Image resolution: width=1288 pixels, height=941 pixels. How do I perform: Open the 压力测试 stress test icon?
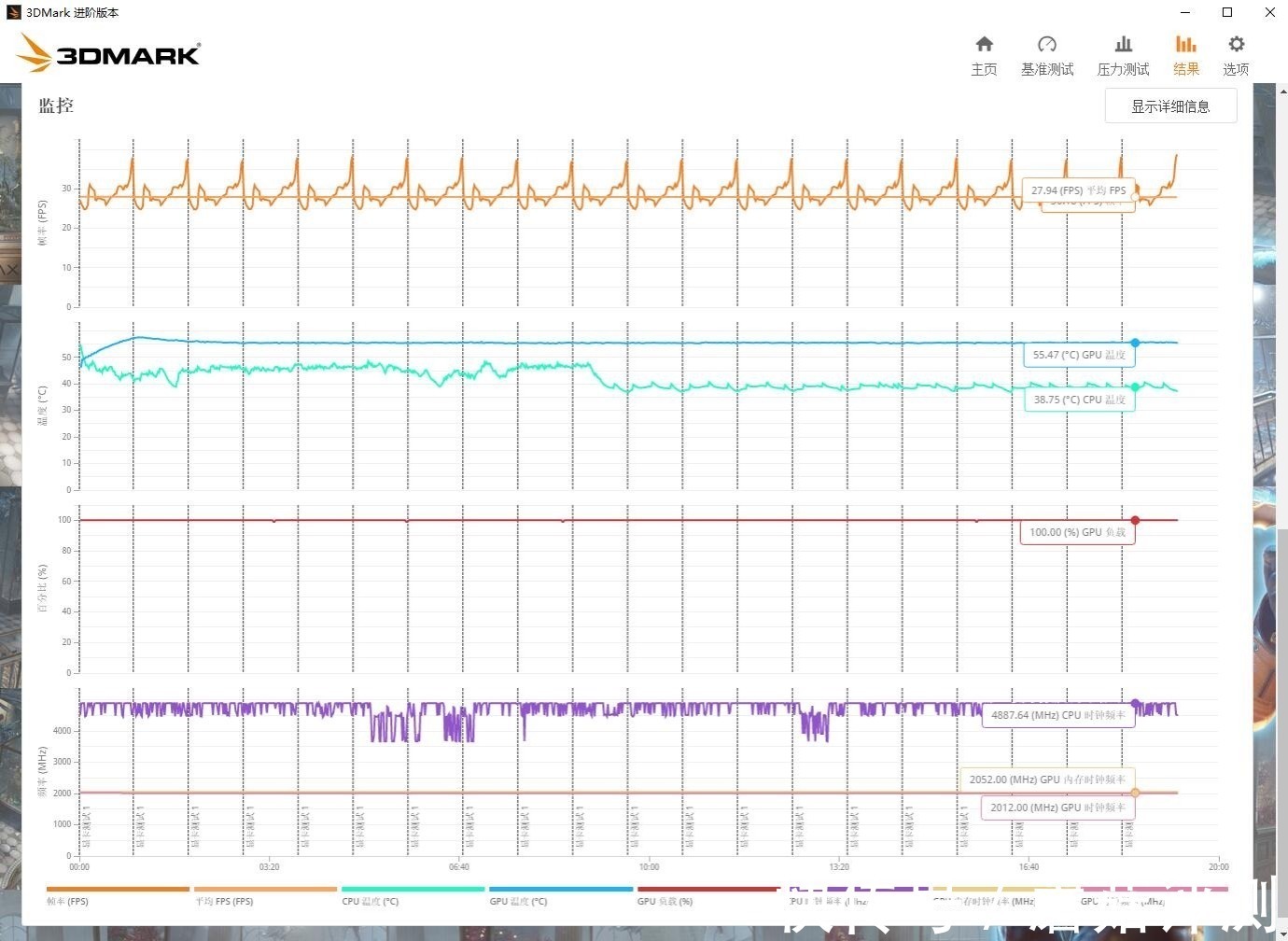1123,44
